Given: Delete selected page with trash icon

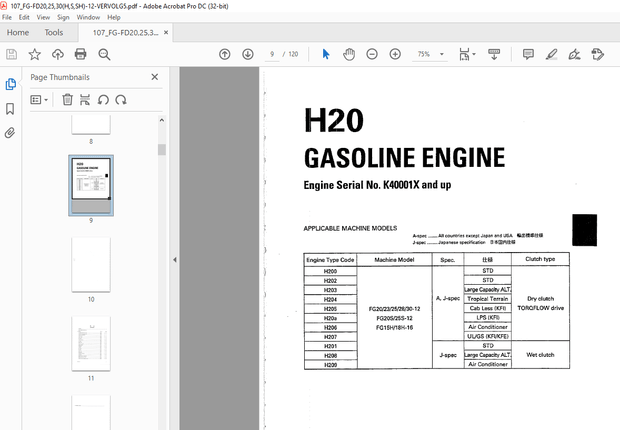Looking at the screenshot, I should pyautogui.click(x=67, y=100).
